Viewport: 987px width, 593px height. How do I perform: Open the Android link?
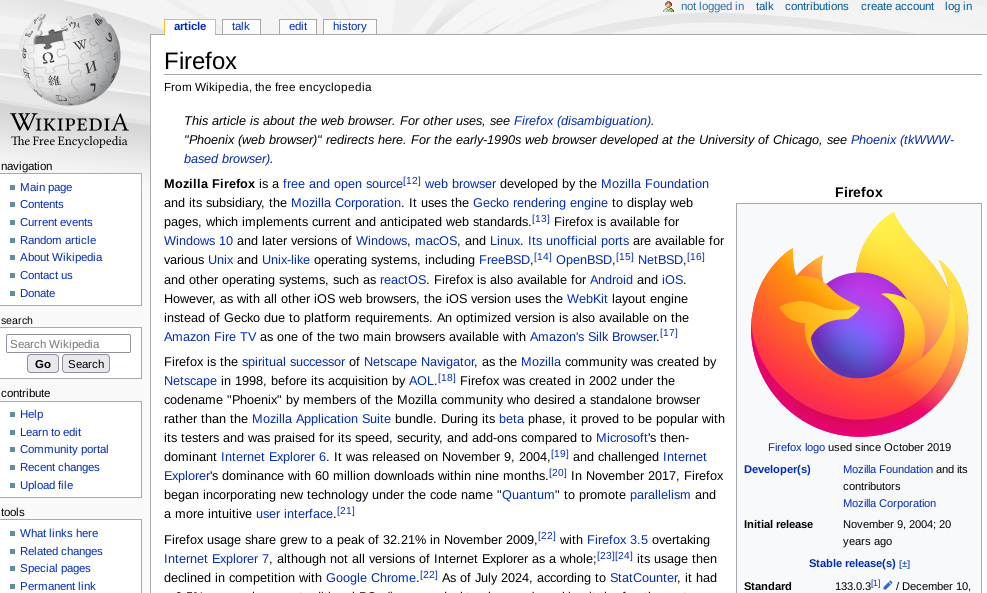611,280
